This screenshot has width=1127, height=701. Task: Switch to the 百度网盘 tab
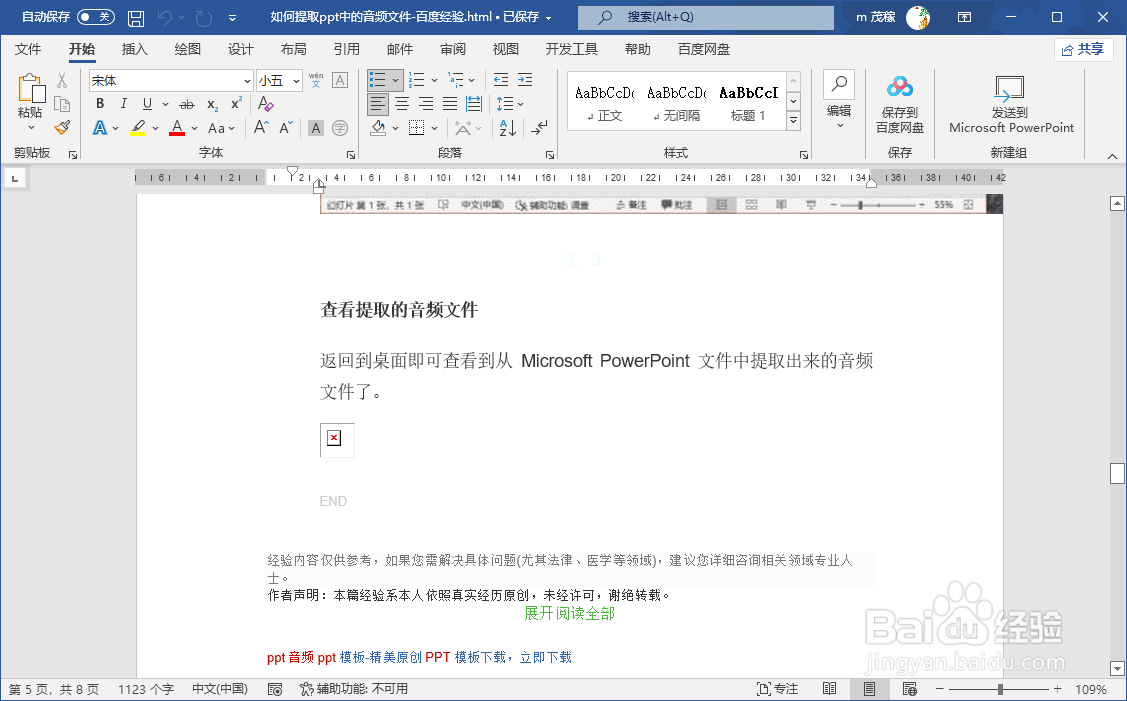pos(704,49)
